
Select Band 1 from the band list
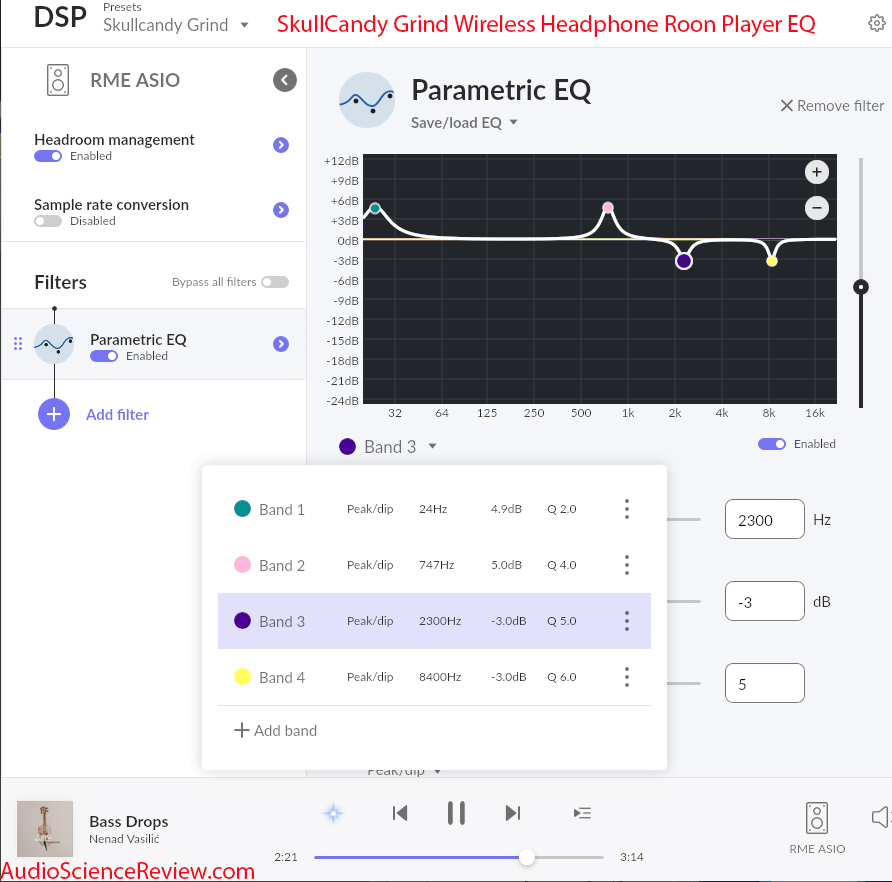tap(434, 509)
